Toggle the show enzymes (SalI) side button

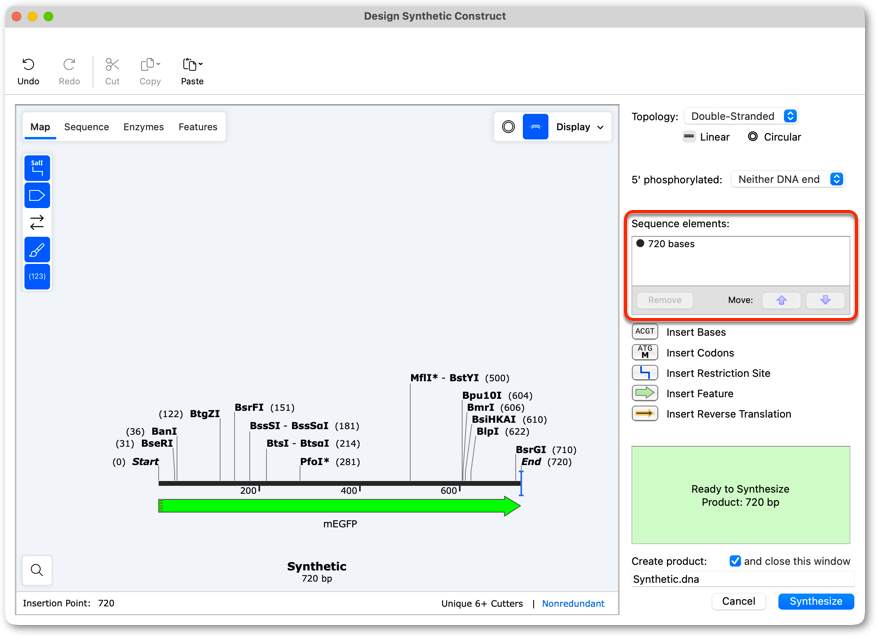[37, 168]
